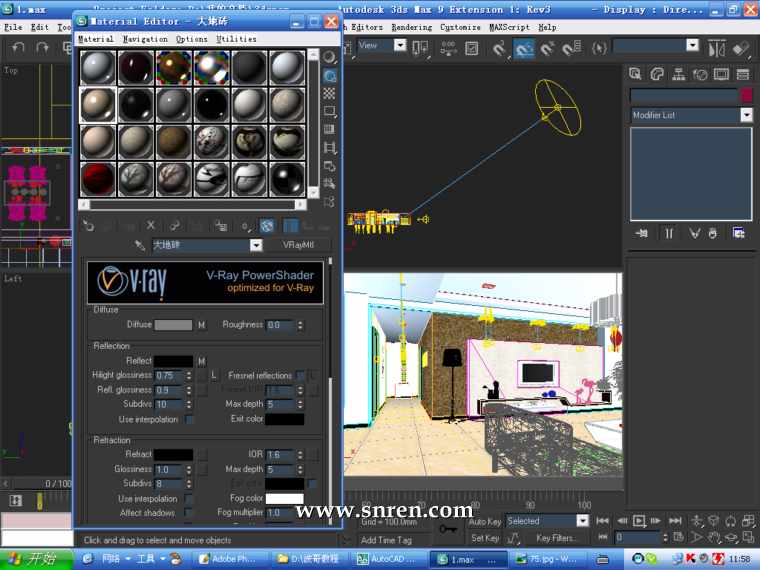The image size is (760, 570).
Task: Toggle the Angle Snap icon in main toolbar
Action: [524, 47]
